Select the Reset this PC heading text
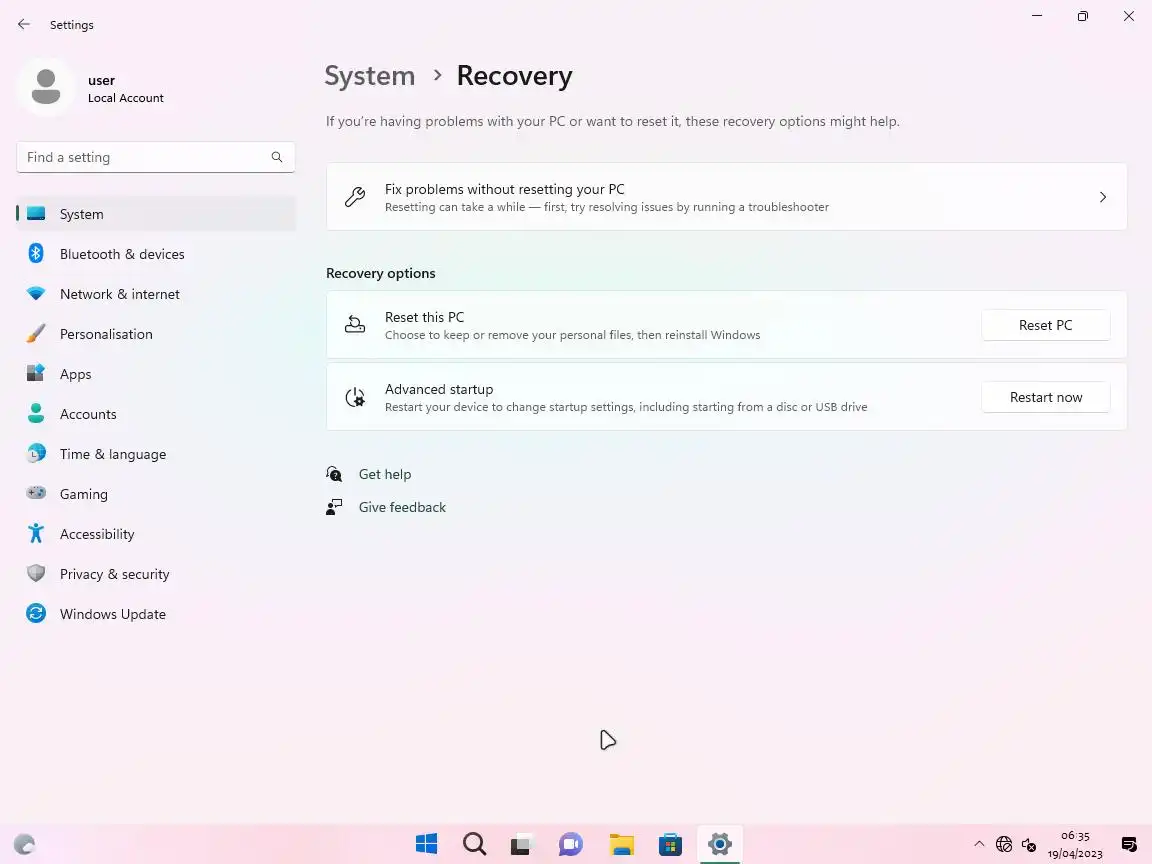 tap(425, 317)
